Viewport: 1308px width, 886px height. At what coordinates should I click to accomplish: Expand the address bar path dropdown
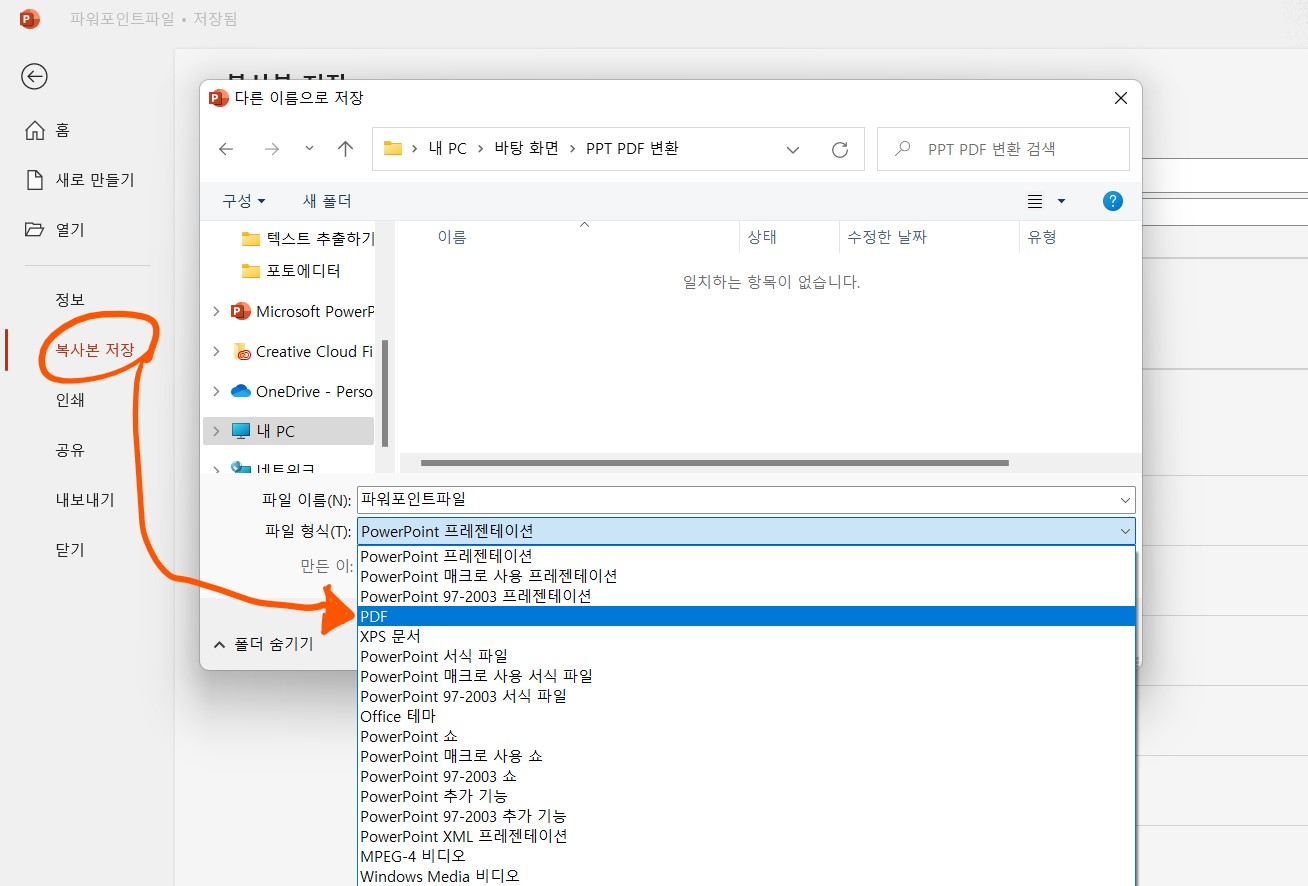(x=793, y=150)
